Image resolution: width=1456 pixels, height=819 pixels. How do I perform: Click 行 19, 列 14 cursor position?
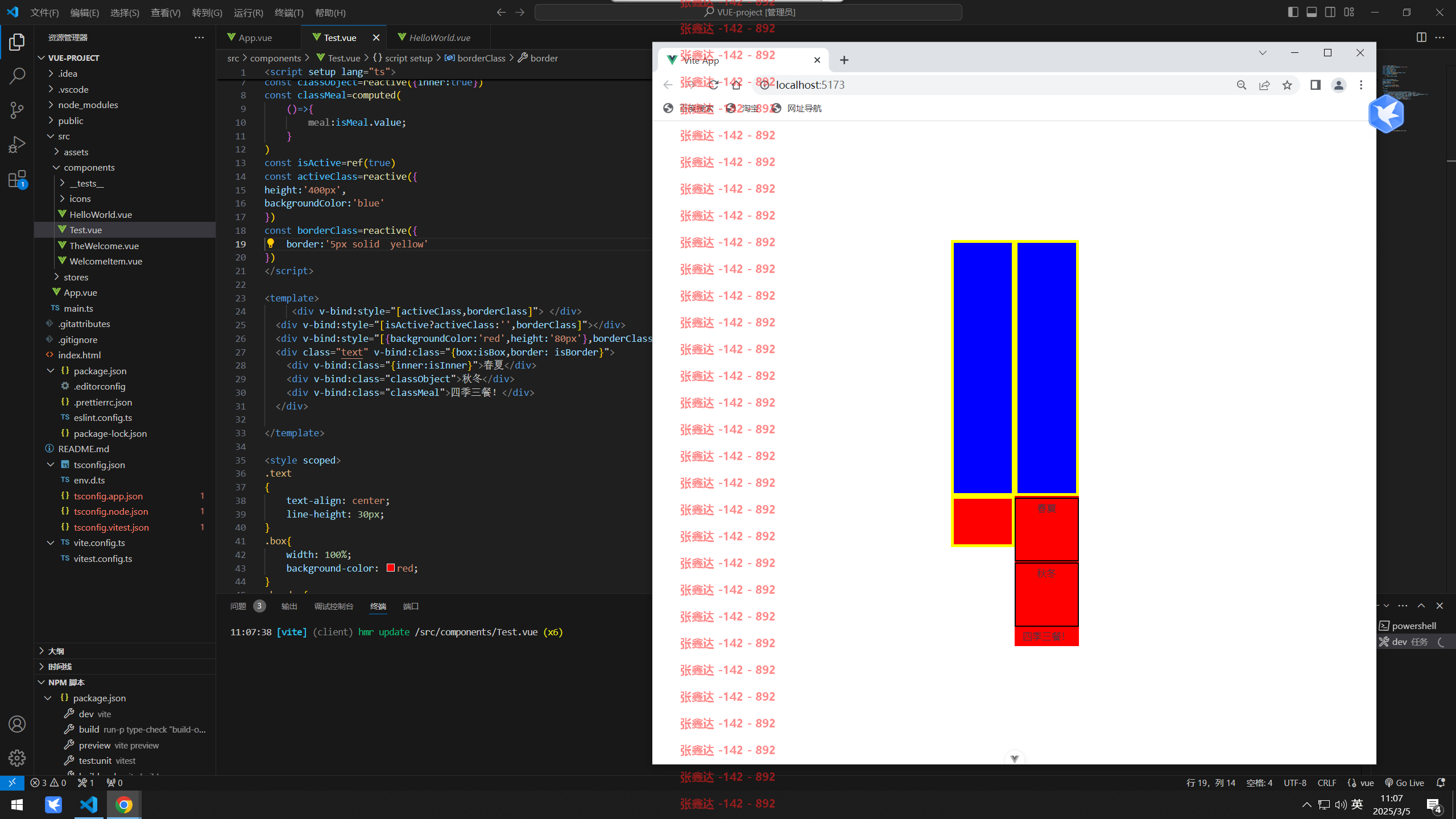[x=1211, y=783]
